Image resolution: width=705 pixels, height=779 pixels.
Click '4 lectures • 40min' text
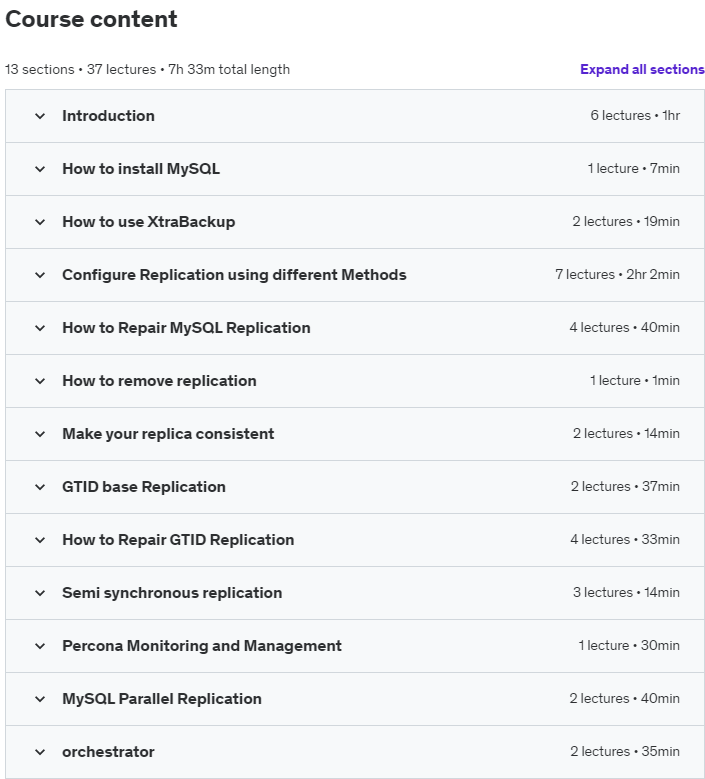click(625, 327)
